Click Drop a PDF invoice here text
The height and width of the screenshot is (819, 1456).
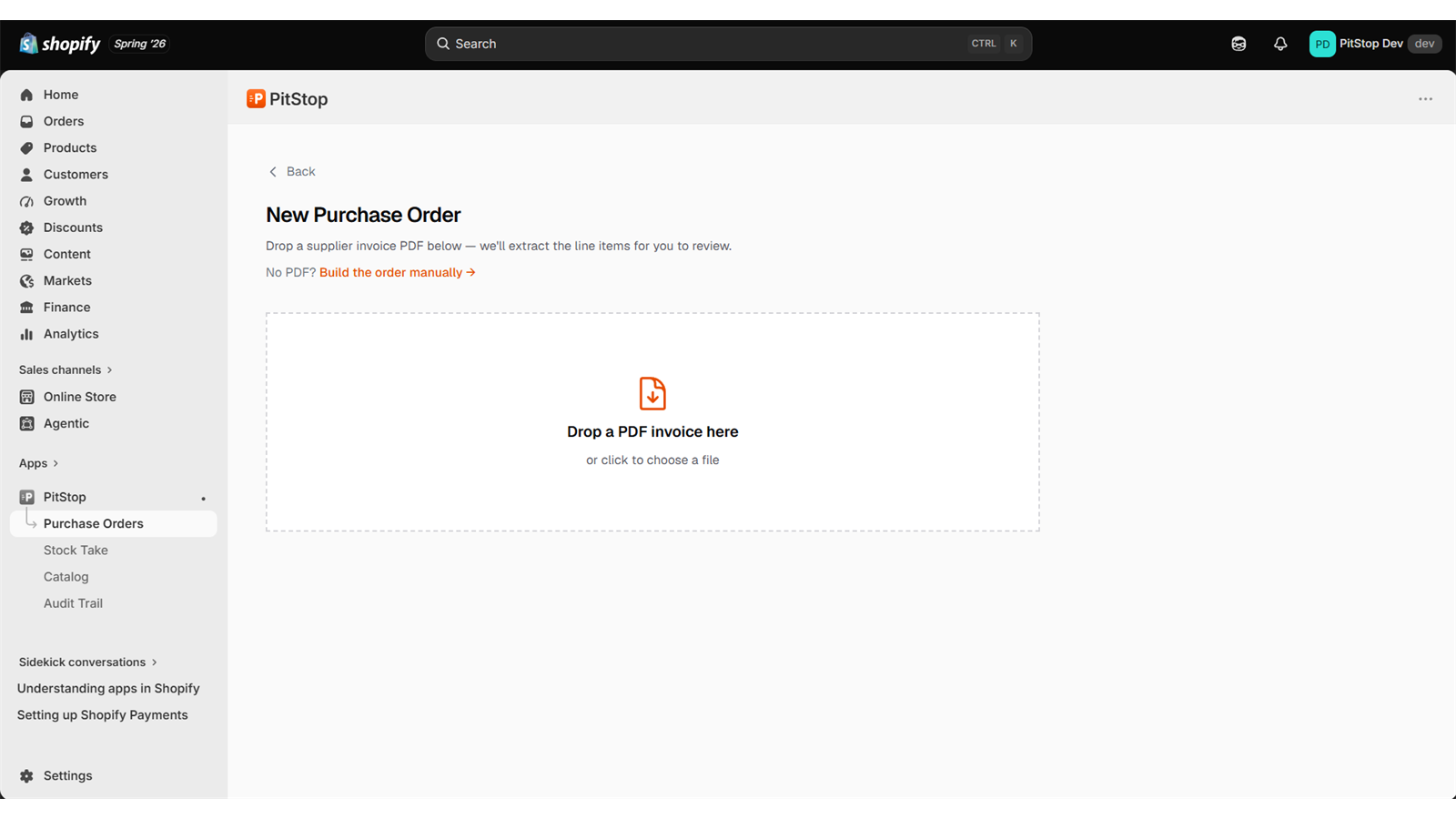tap(652, 432)
